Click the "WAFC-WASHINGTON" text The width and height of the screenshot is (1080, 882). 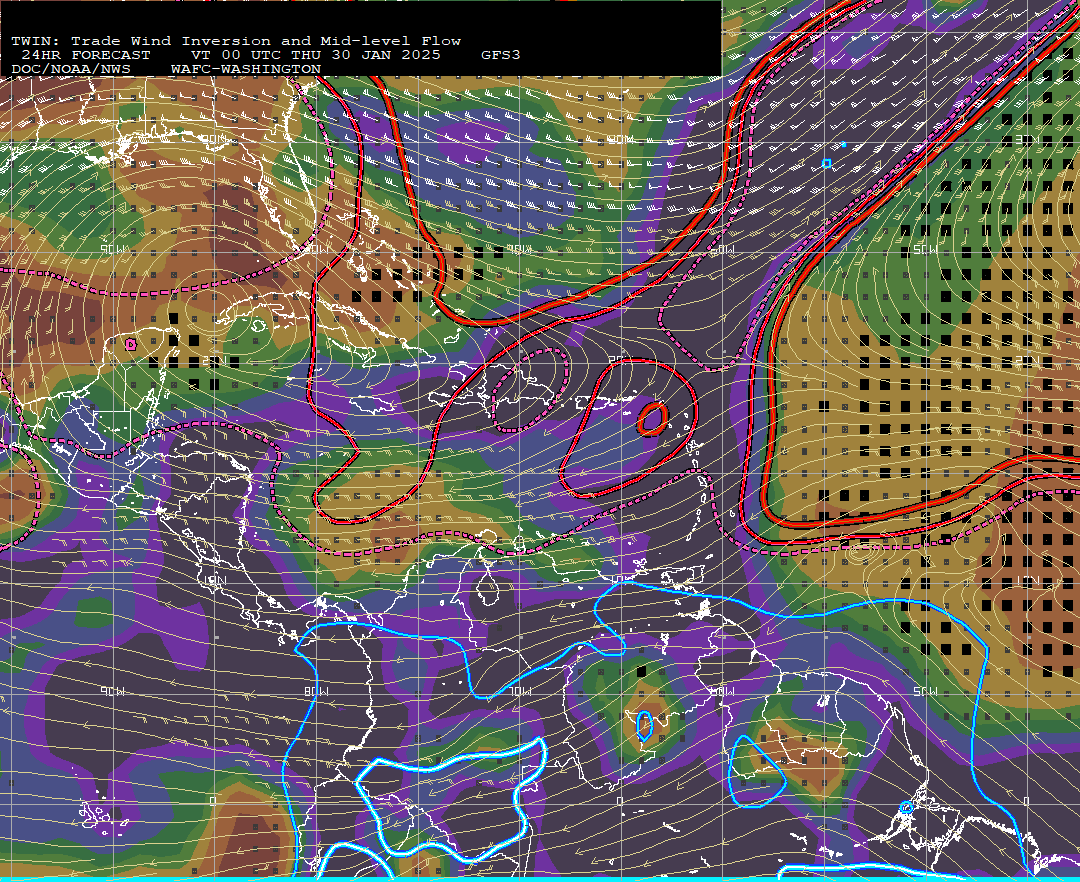246,70
